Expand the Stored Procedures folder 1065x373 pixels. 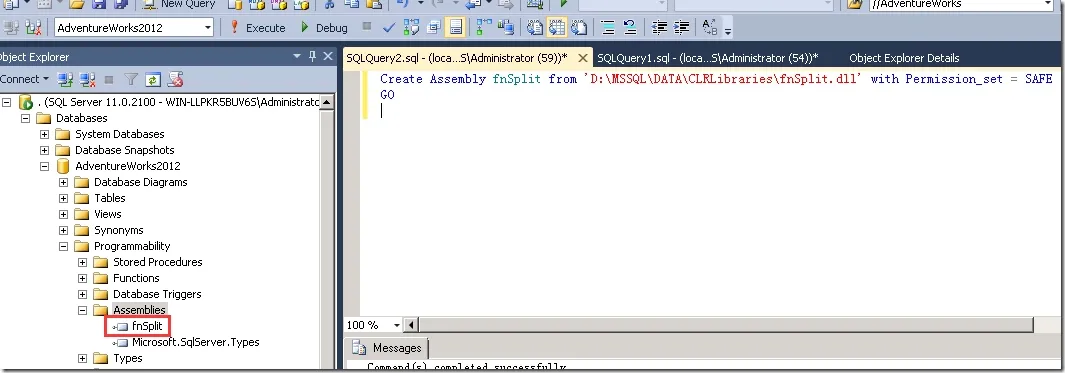click(83, 262)
